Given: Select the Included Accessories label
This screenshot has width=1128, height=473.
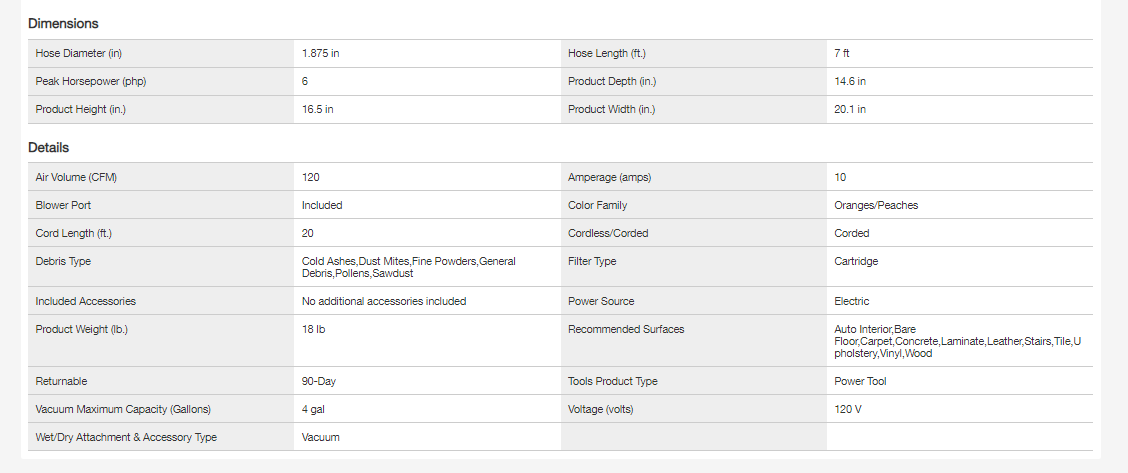Looking at the screenshot, I should click(x=86, y=301).
